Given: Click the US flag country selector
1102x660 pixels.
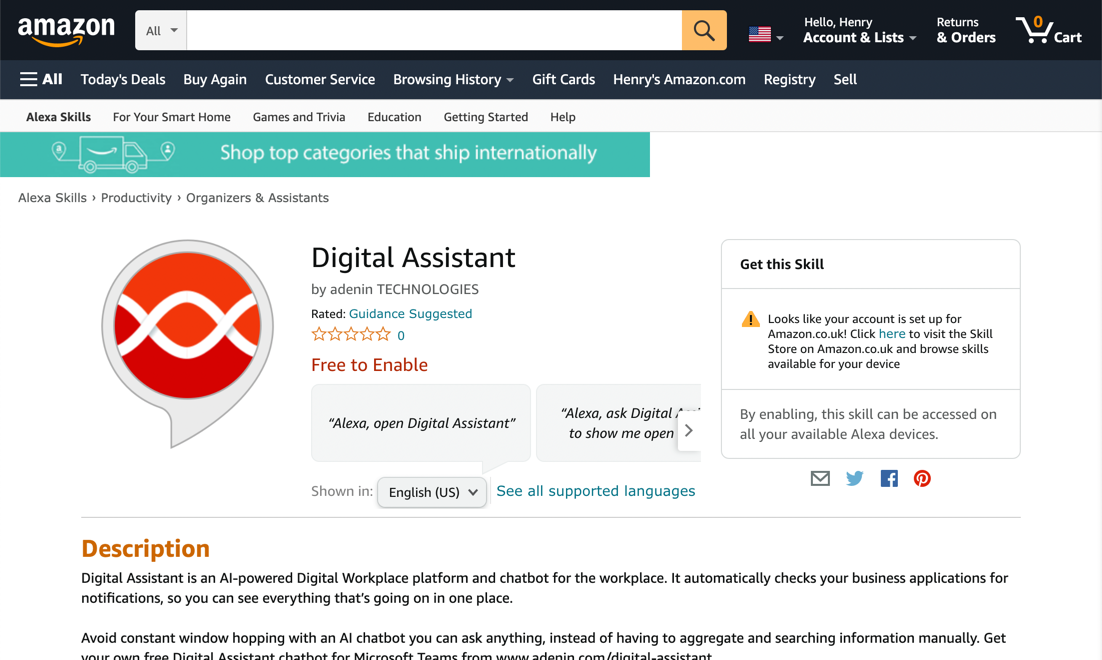Looking at the screenshot, I should [765, 34].
